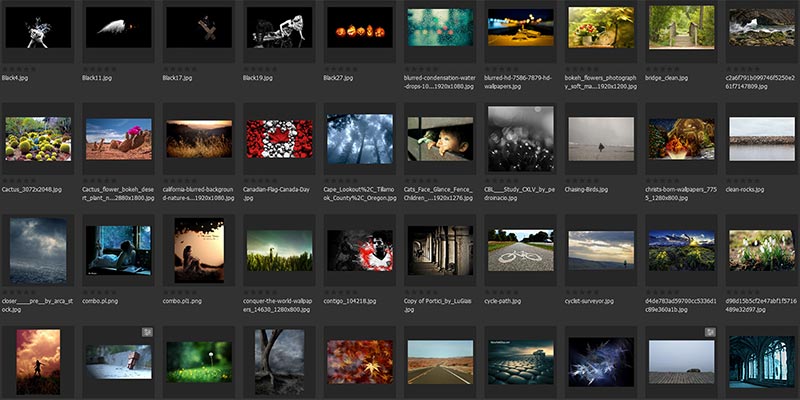Image resolution: width=800 pixels, height=400 pixels.
Task: Select the Cactus_3072x2048.jpg thumbnail
Action: click(x=38, y=139)
